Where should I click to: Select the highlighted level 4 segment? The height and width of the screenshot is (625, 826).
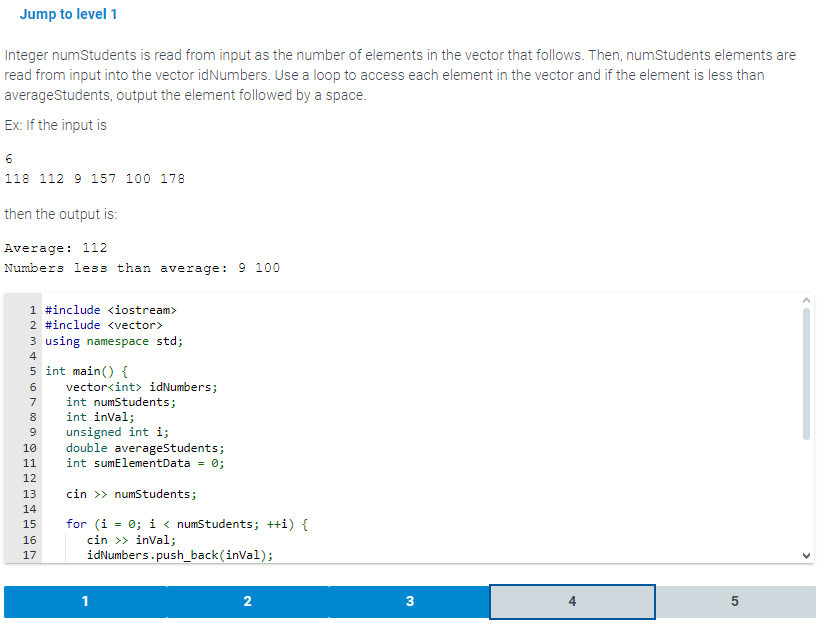(x=572, y=601)
